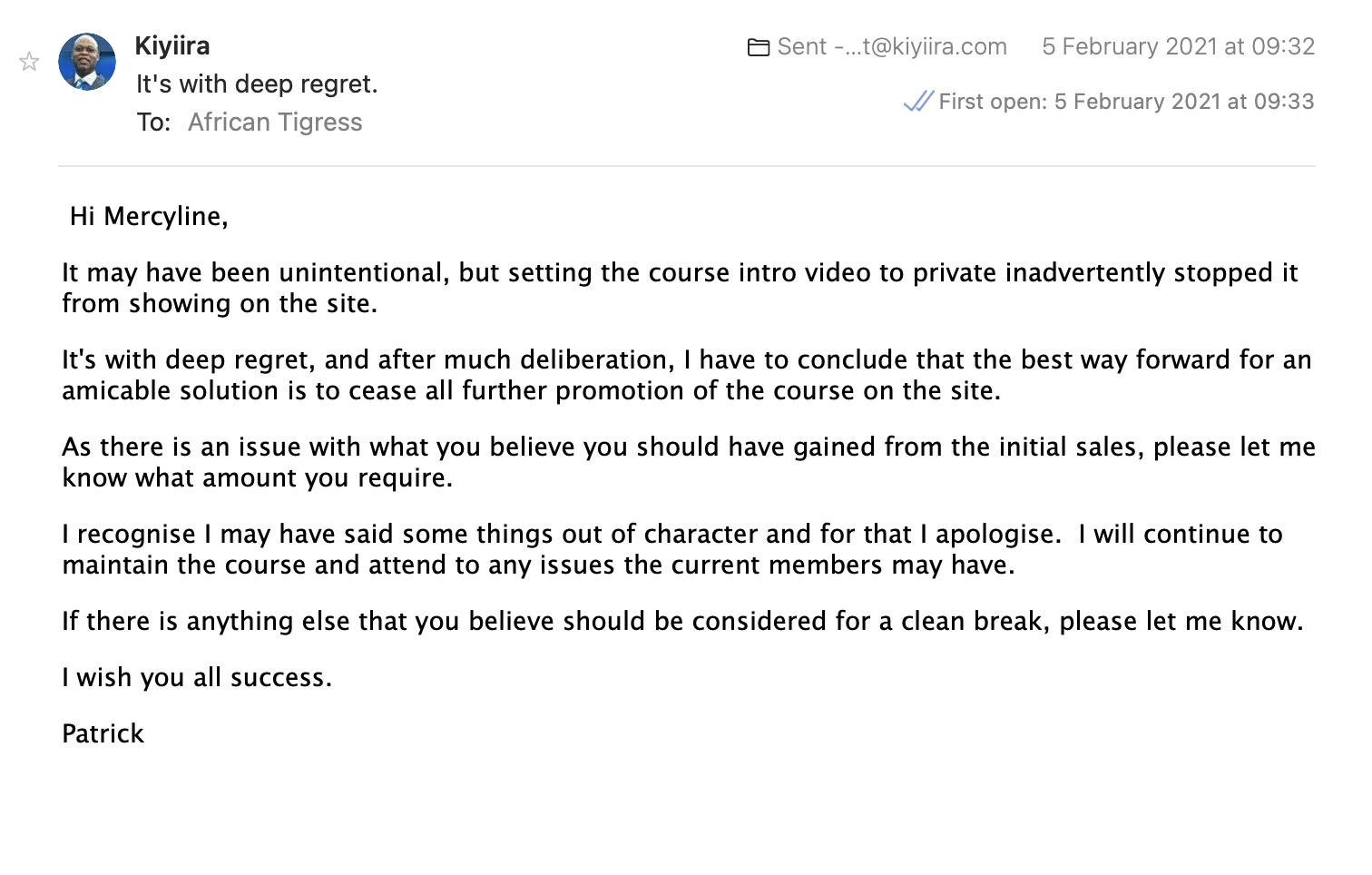Click the signature "Patrick"

tap(103, 733)
